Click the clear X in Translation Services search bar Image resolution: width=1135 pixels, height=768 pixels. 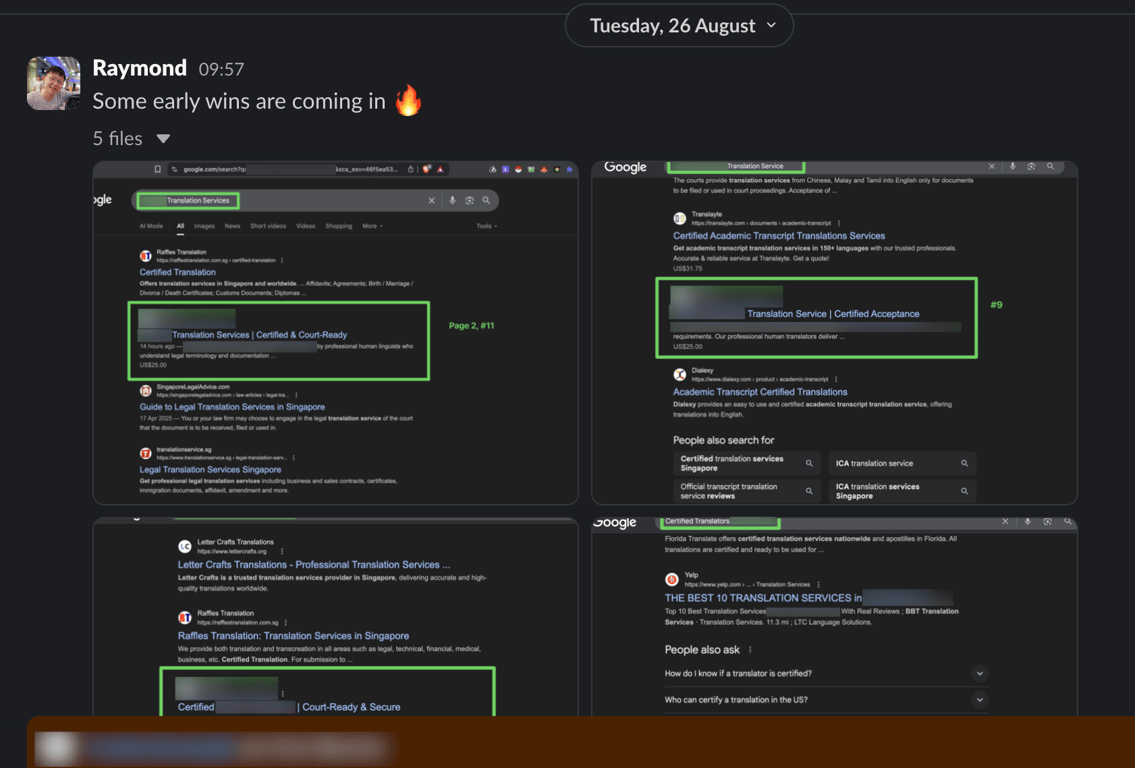point(431,201)
